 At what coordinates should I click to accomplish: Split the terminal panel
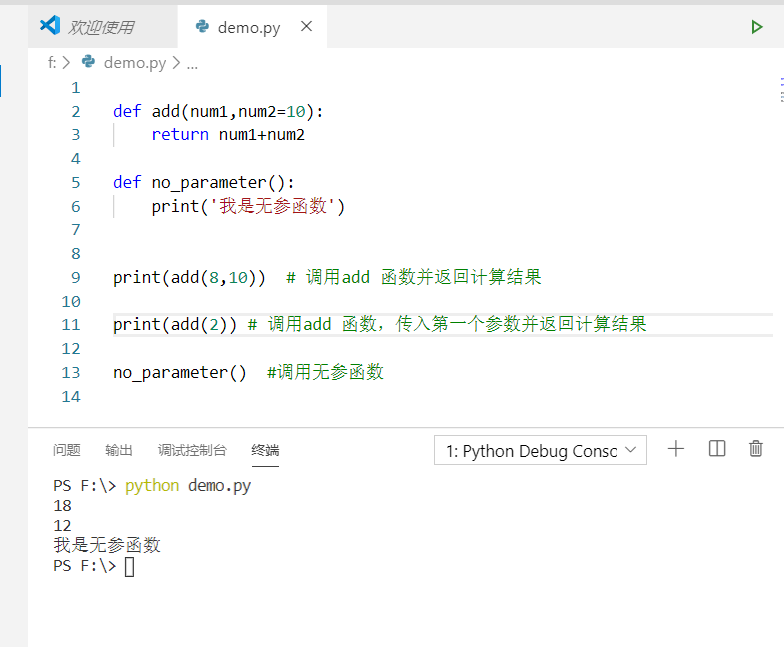click(x=717, y=449)
